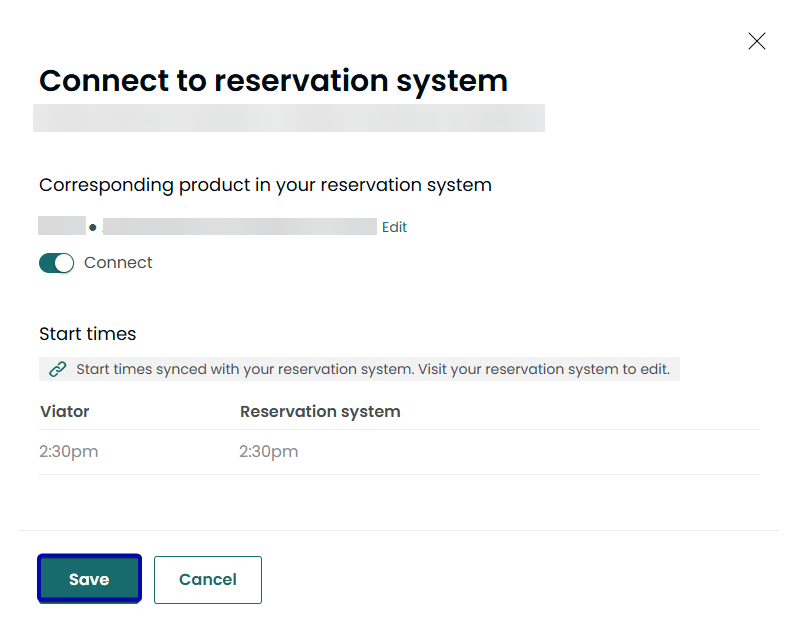The width and height of the screenshot is (798, 639).
Task: Click the Viator column header
Action: point(65,411)
